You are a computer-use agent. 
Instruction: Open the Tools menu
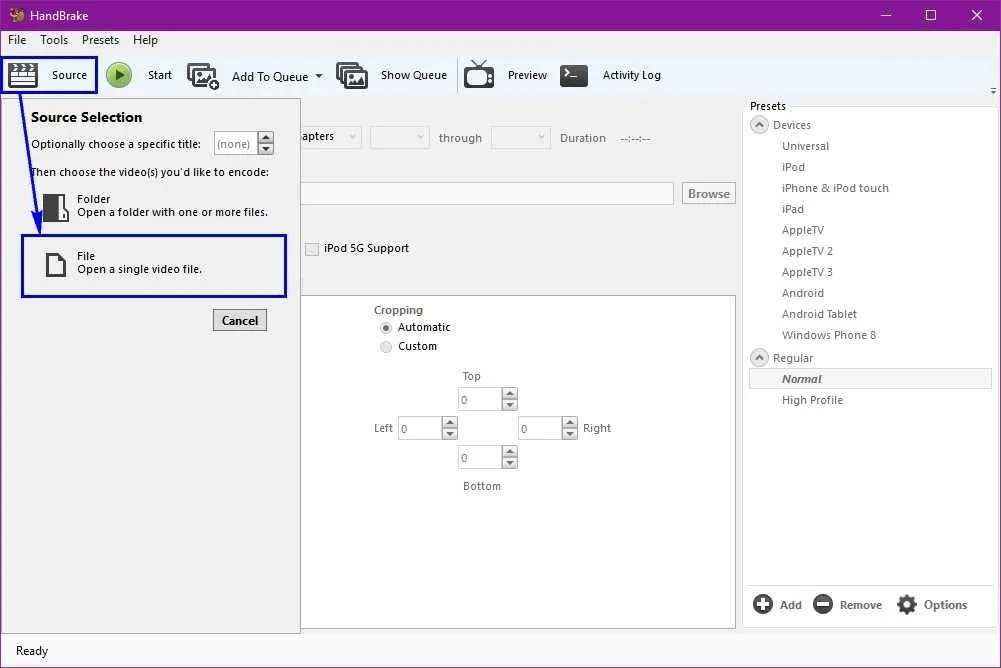tap(54, 40)
